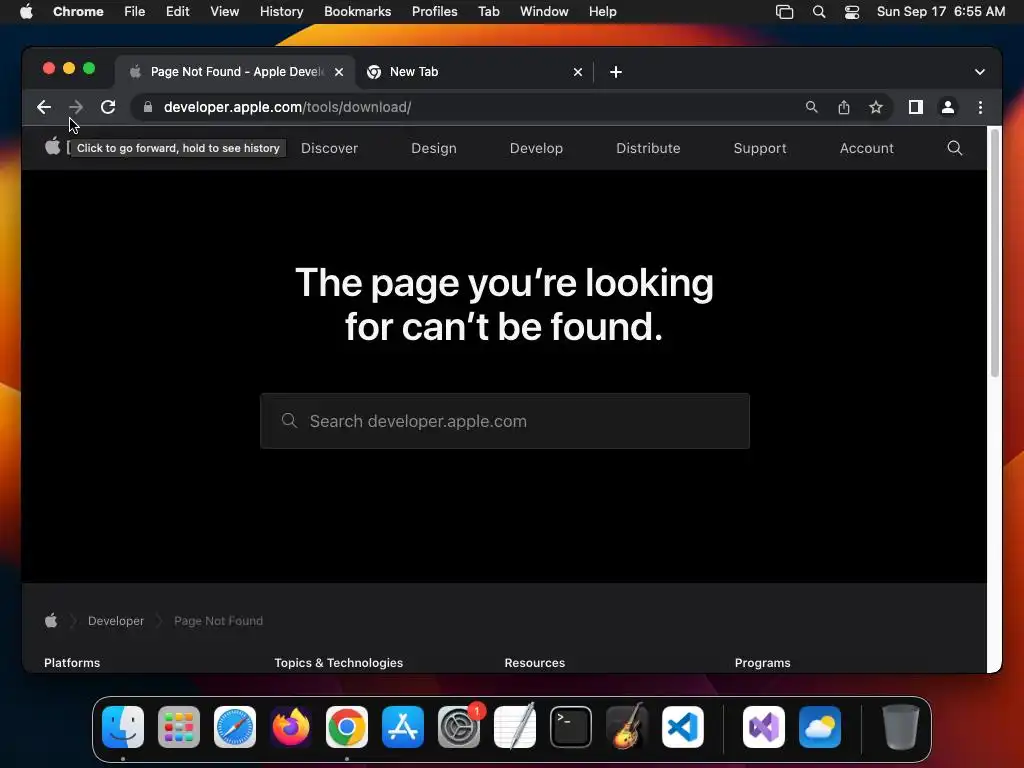
Task: Click the Resources footer heading
Action: pos(534,663)
